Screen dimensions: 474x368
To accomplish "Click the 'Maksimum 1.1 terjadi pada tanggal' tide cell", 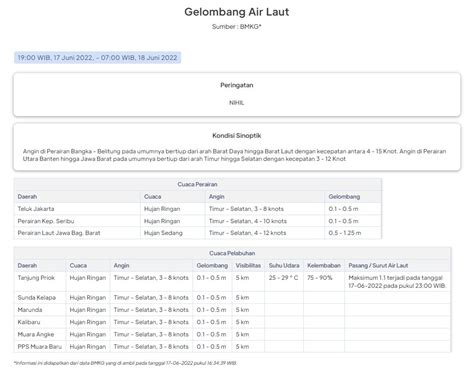I will tap(397, 282).
